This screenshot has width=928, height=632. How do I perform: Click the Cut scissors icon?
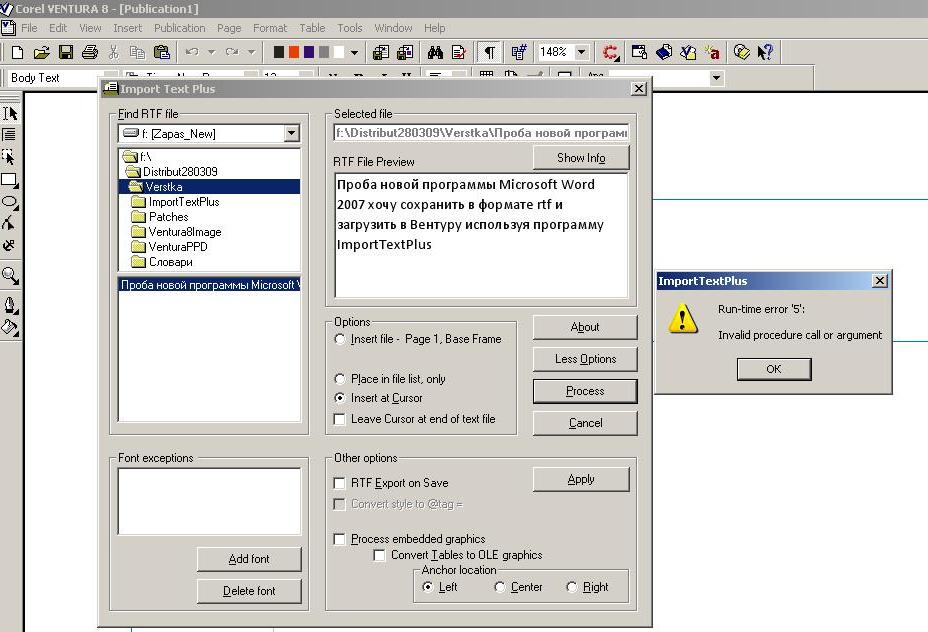[x=114, y=53]
